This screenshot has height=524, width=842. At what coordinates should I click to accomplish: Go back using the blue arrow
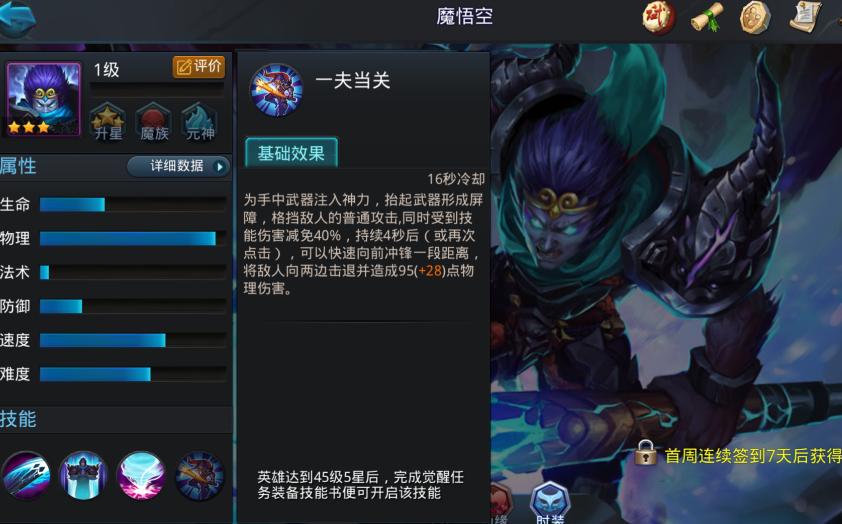[x=17, y=18]
